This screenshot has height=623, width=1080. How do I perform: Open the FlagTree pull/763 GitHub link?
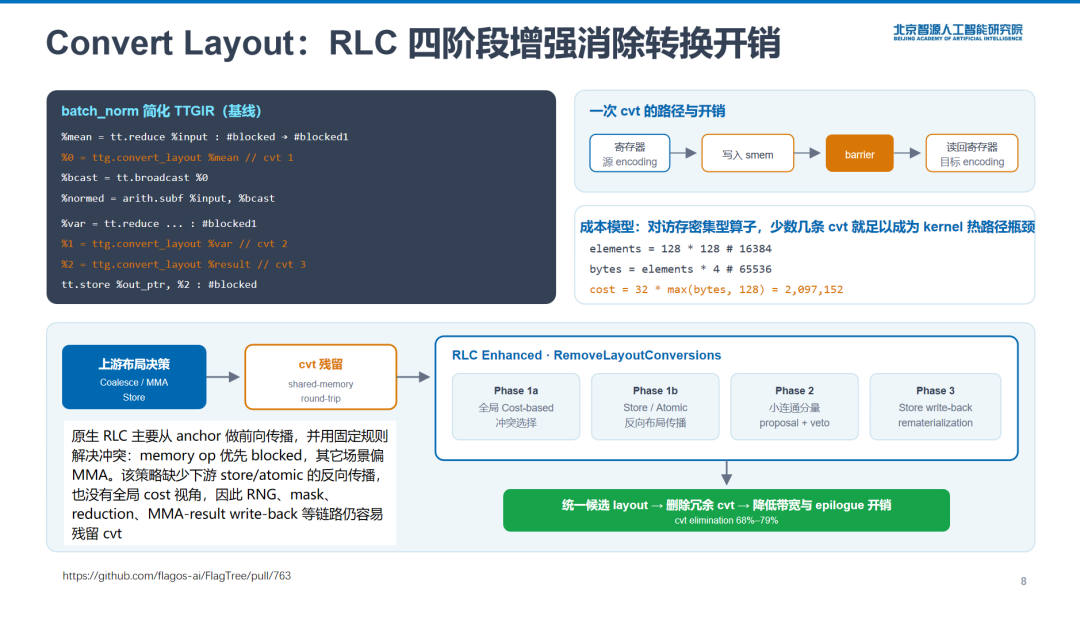tap(176, 576)
